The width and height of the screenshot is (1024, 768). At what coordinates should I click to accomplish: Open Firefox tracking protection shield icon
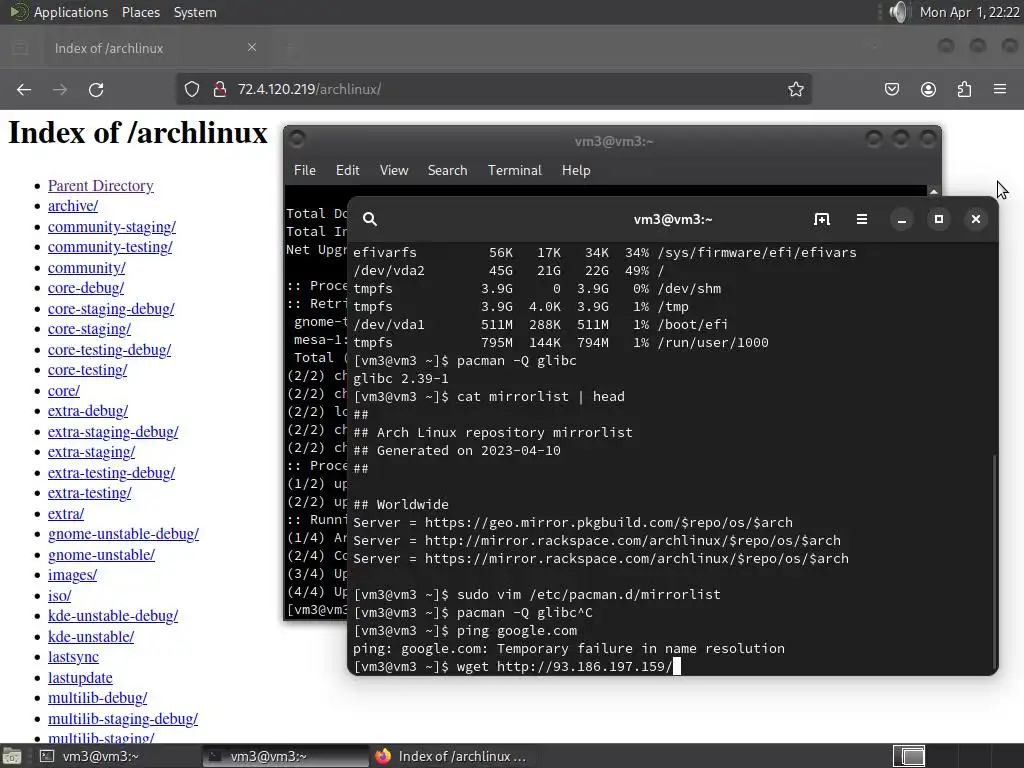tap(191, 89)
